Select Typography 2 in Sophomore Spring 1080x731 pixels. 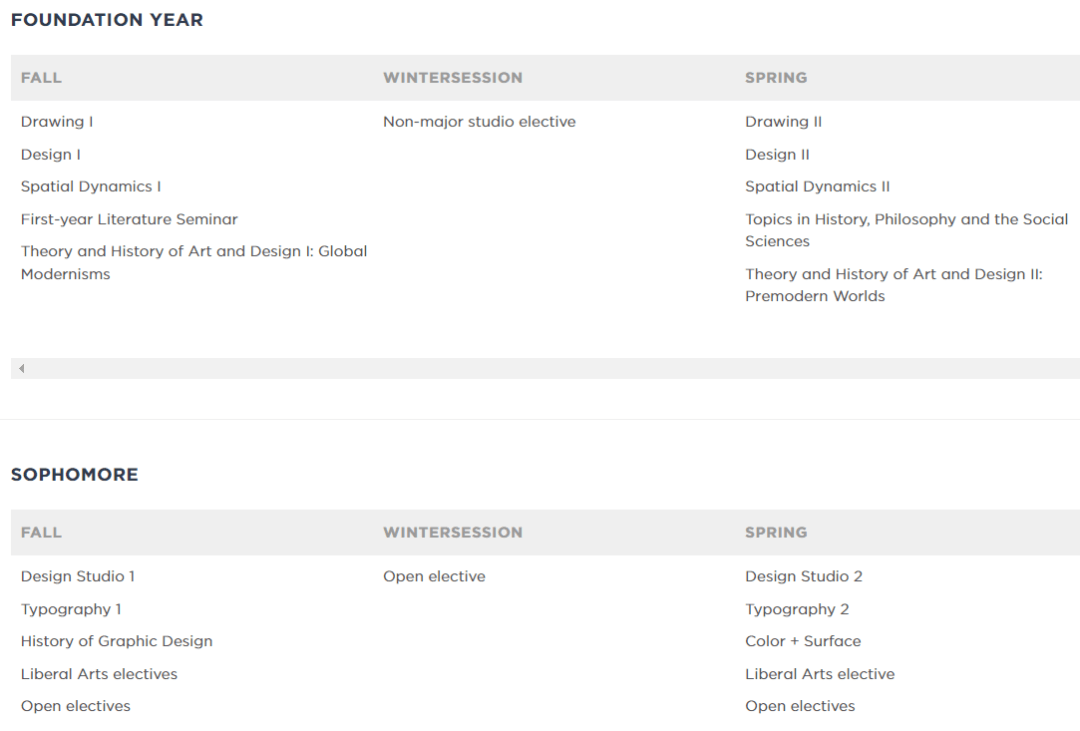(797, 609)
